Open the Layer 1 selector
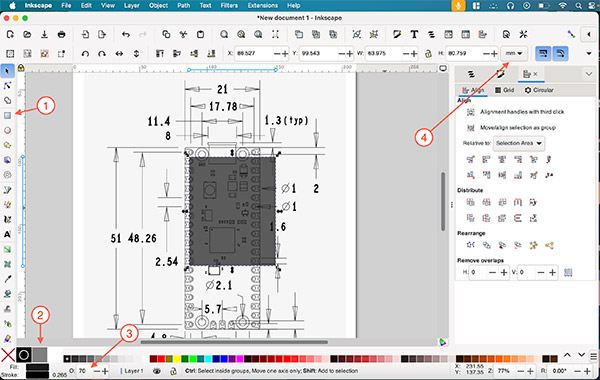Image resolution: width=600 pixels, height=380 pixels. click(132, 371)
